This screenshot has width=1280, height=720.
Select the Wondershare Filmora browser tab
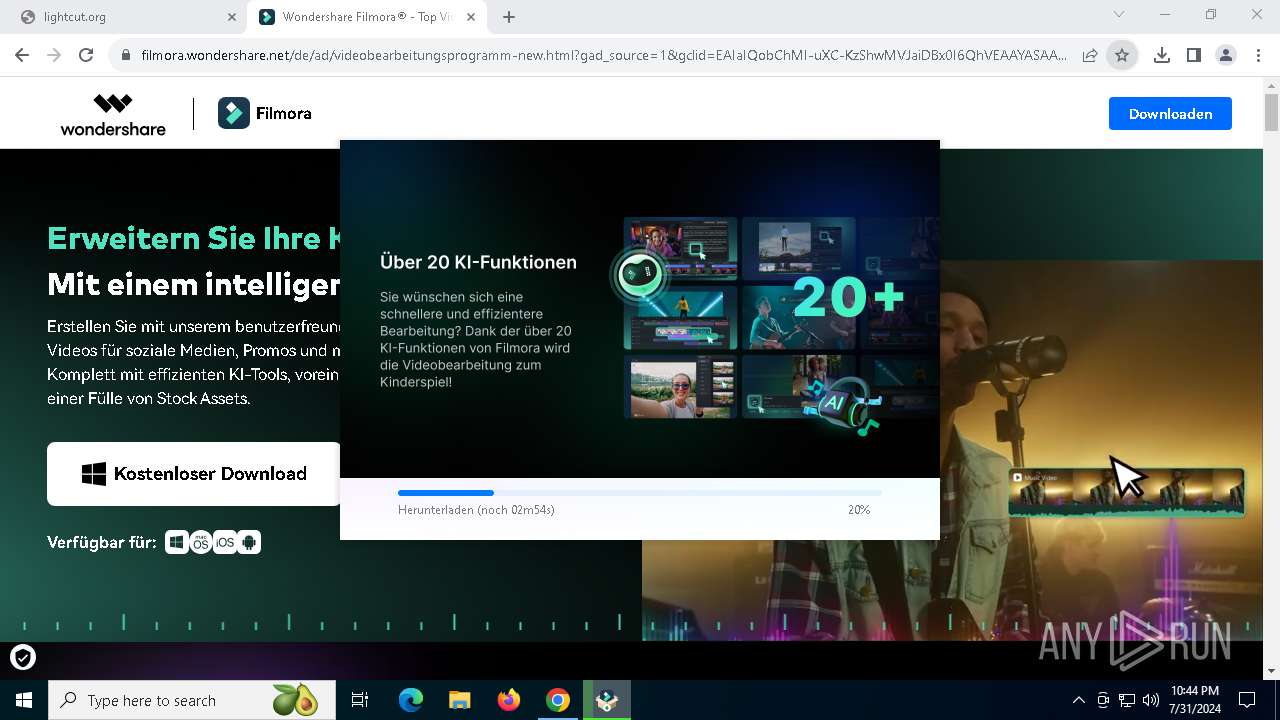pos(366,17)
